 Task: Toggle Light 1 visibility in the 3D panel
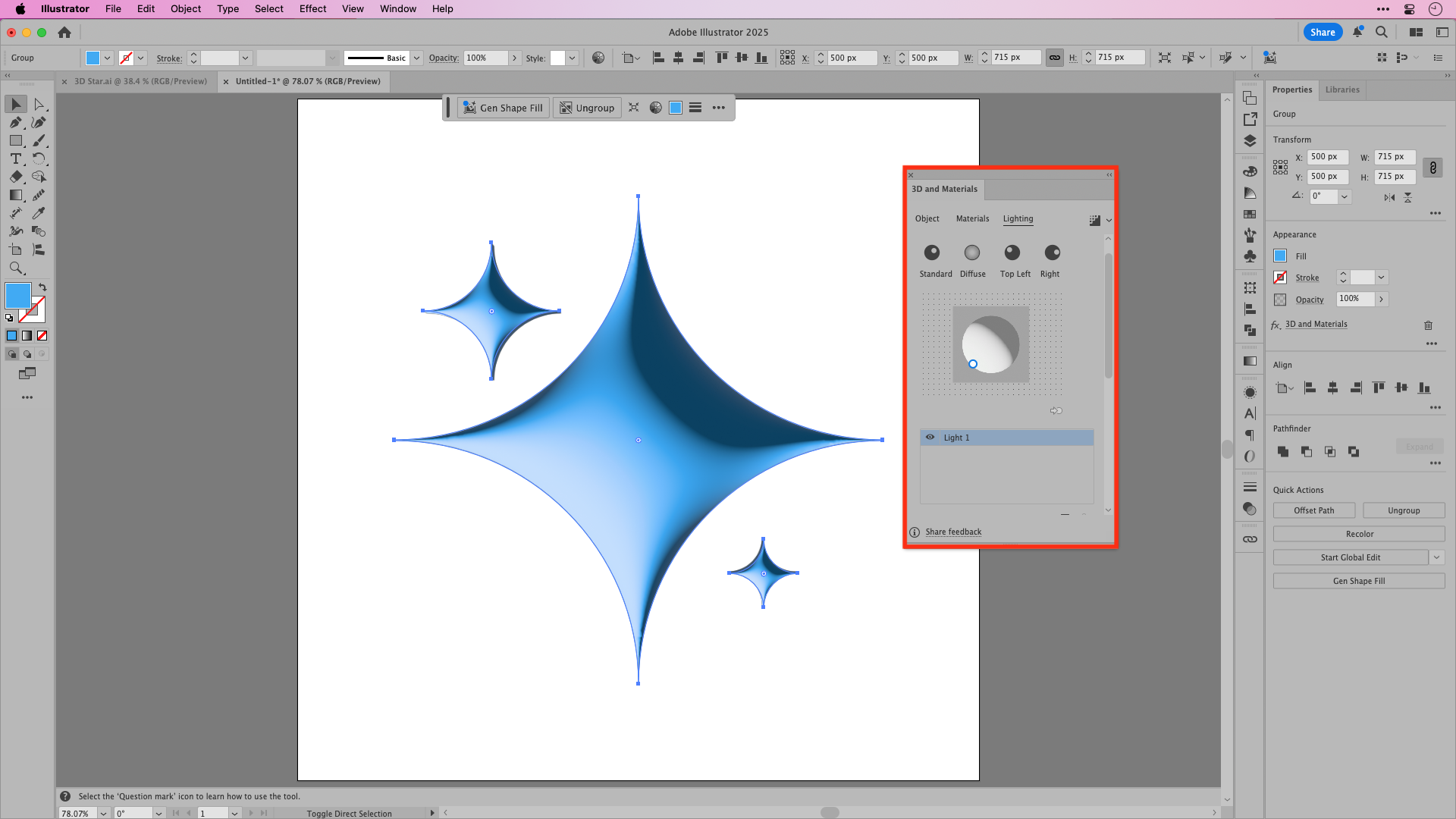tap(930, 438)
